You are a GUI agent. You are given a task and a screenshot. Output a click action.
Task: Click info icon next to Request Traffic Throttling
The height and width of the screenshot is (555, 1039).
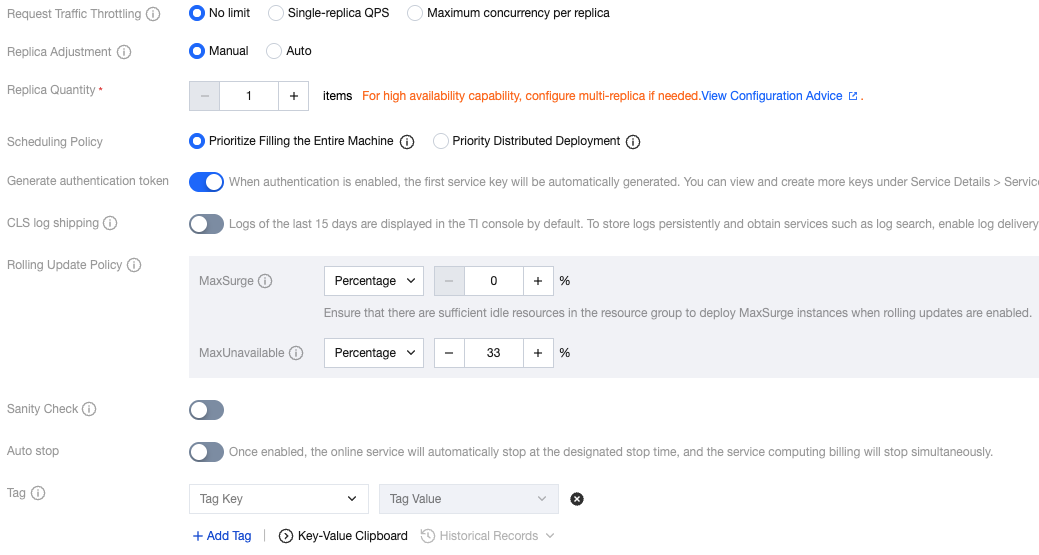[x=153, y=14]
